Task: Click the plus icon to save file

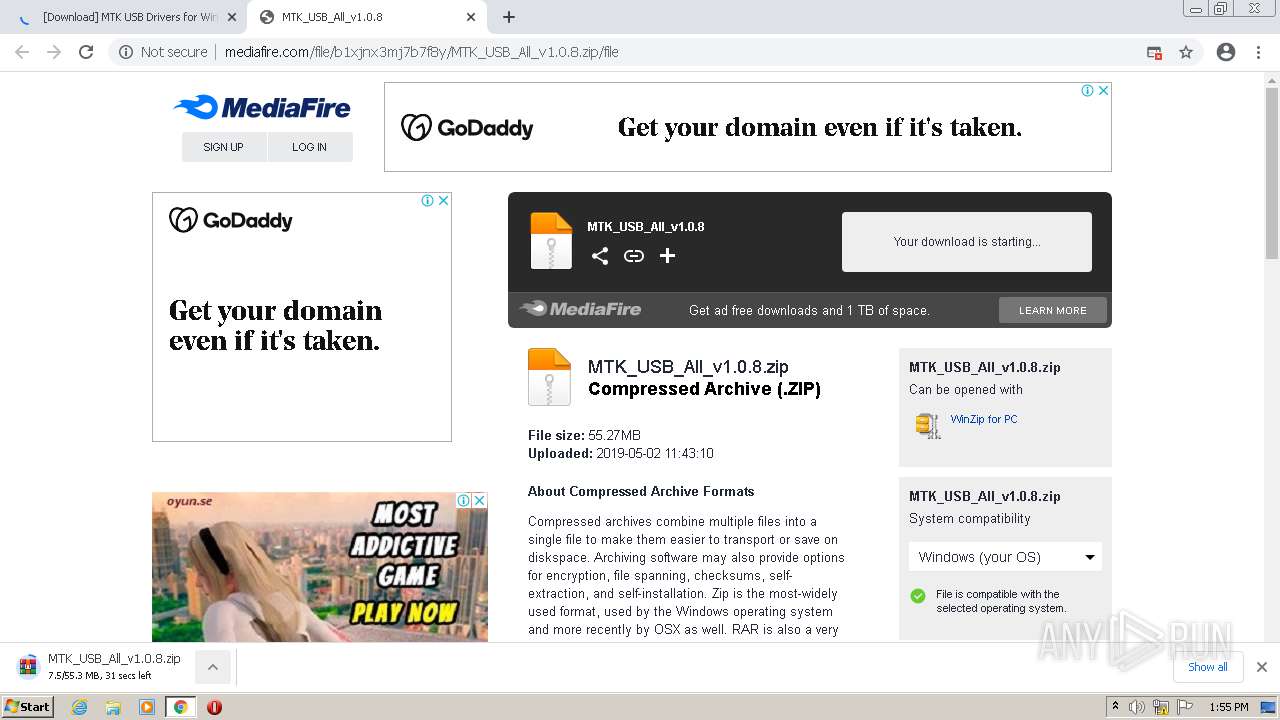Action: coord(667,256)
